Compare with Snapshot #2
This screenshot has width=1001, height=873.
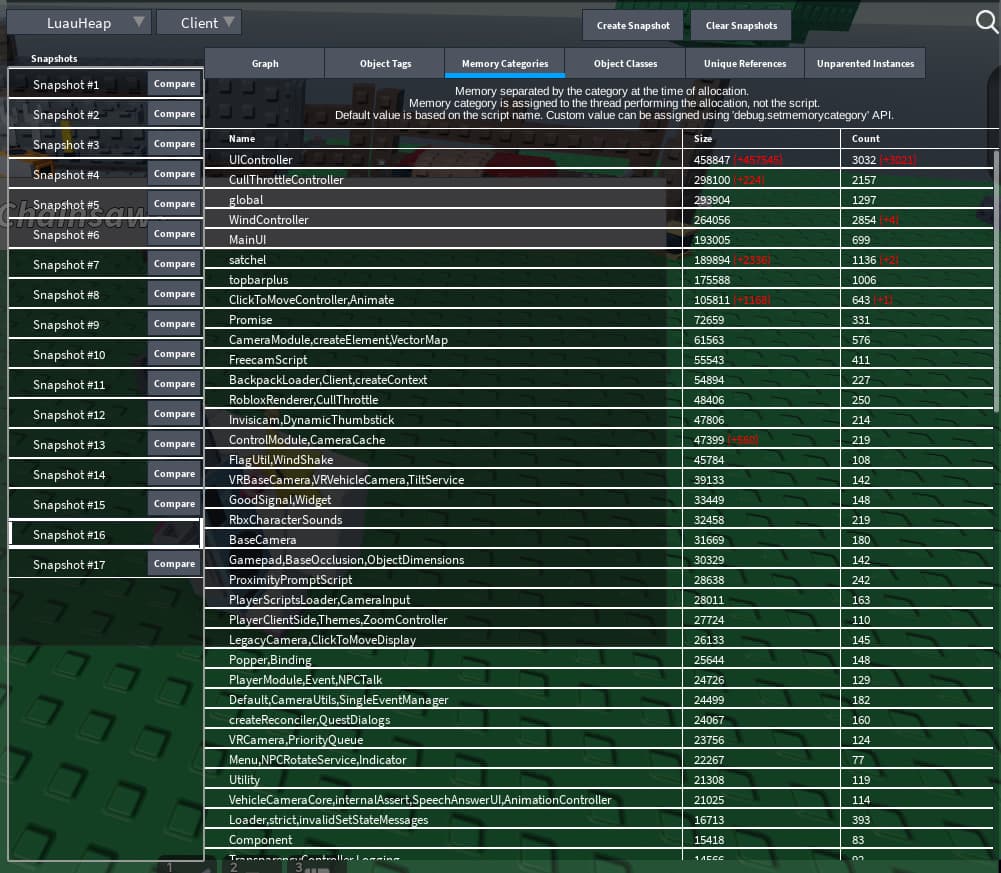click(174, 114)
